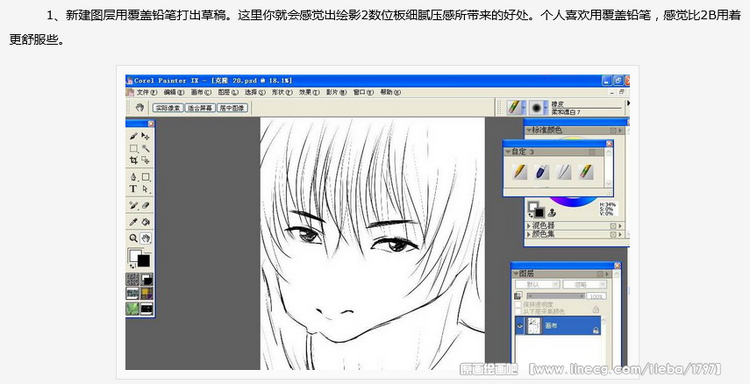Open the Help menu
This screenshot has width=750, height=384.
390,92
